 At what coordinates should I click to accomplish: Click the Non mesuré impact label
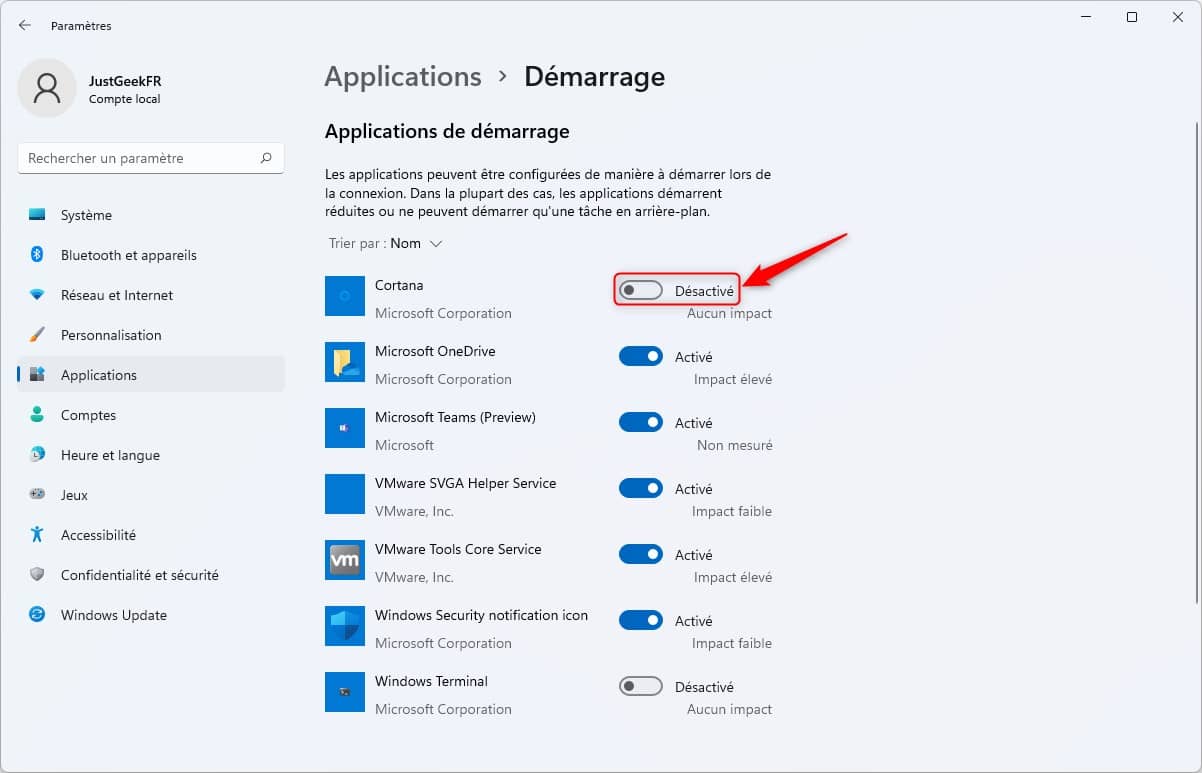tap(734, 445)
